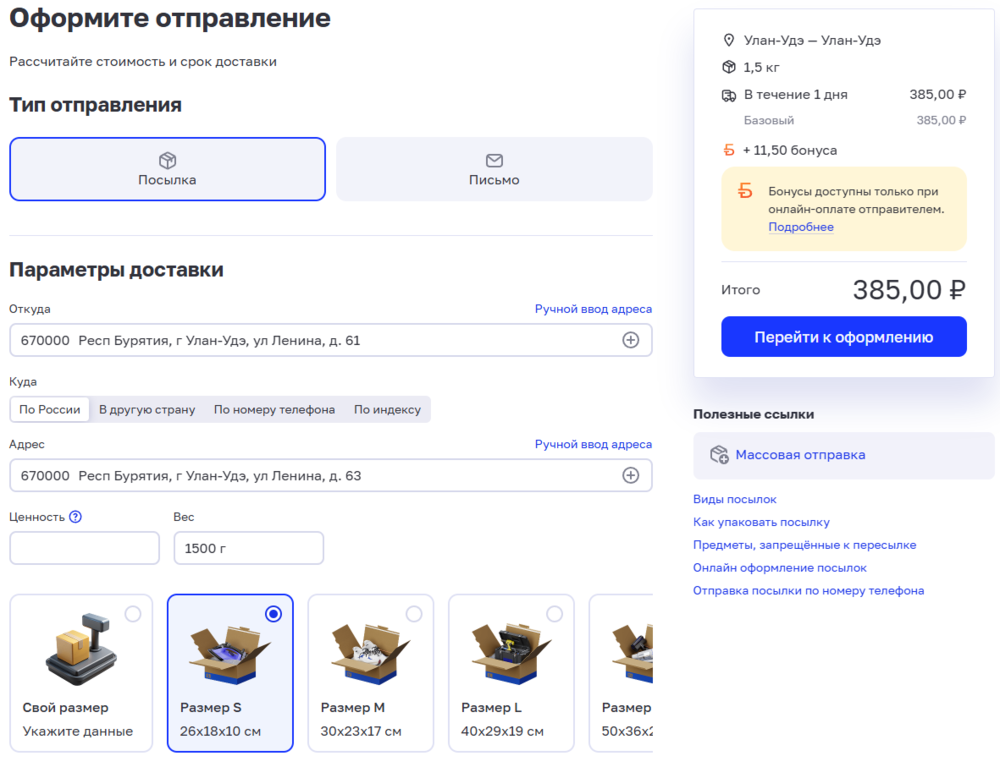Click the Ценность input field
The width and height of the screenshot is (1000, 767).
pyautogui.click(x=84, y=547)
